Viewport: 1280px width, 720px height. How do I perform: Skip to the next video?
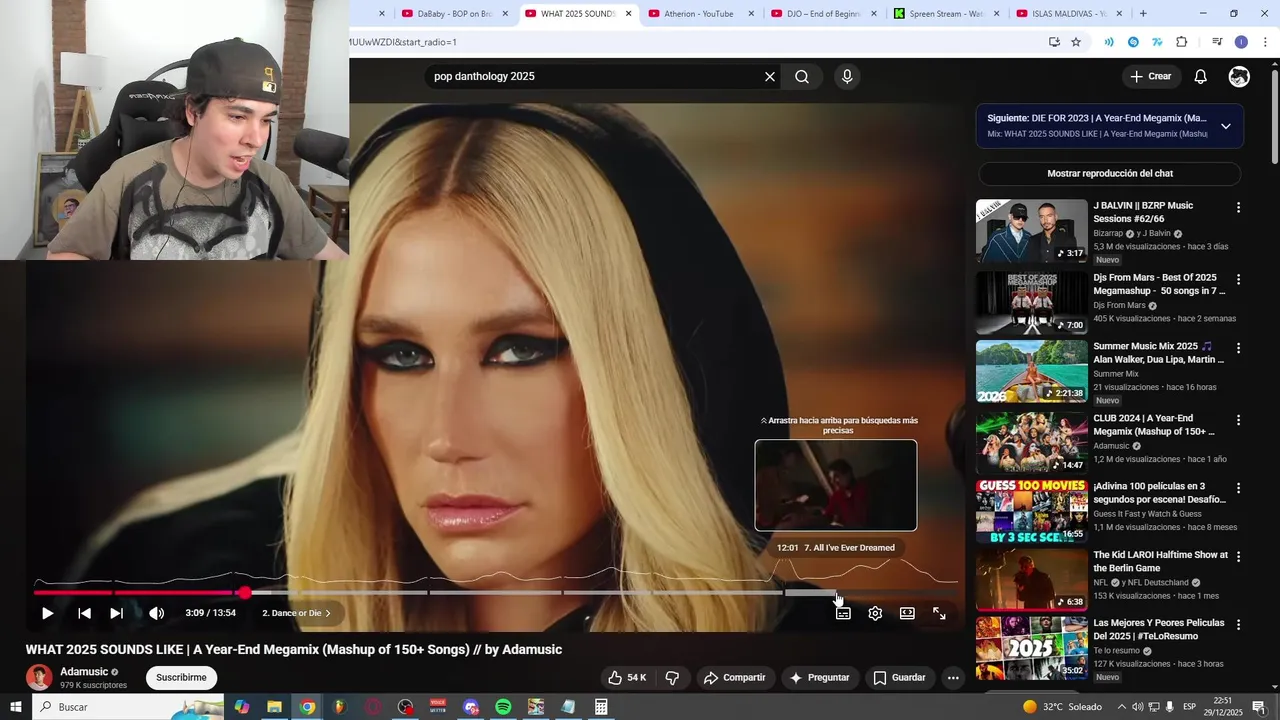click(116, 613)
